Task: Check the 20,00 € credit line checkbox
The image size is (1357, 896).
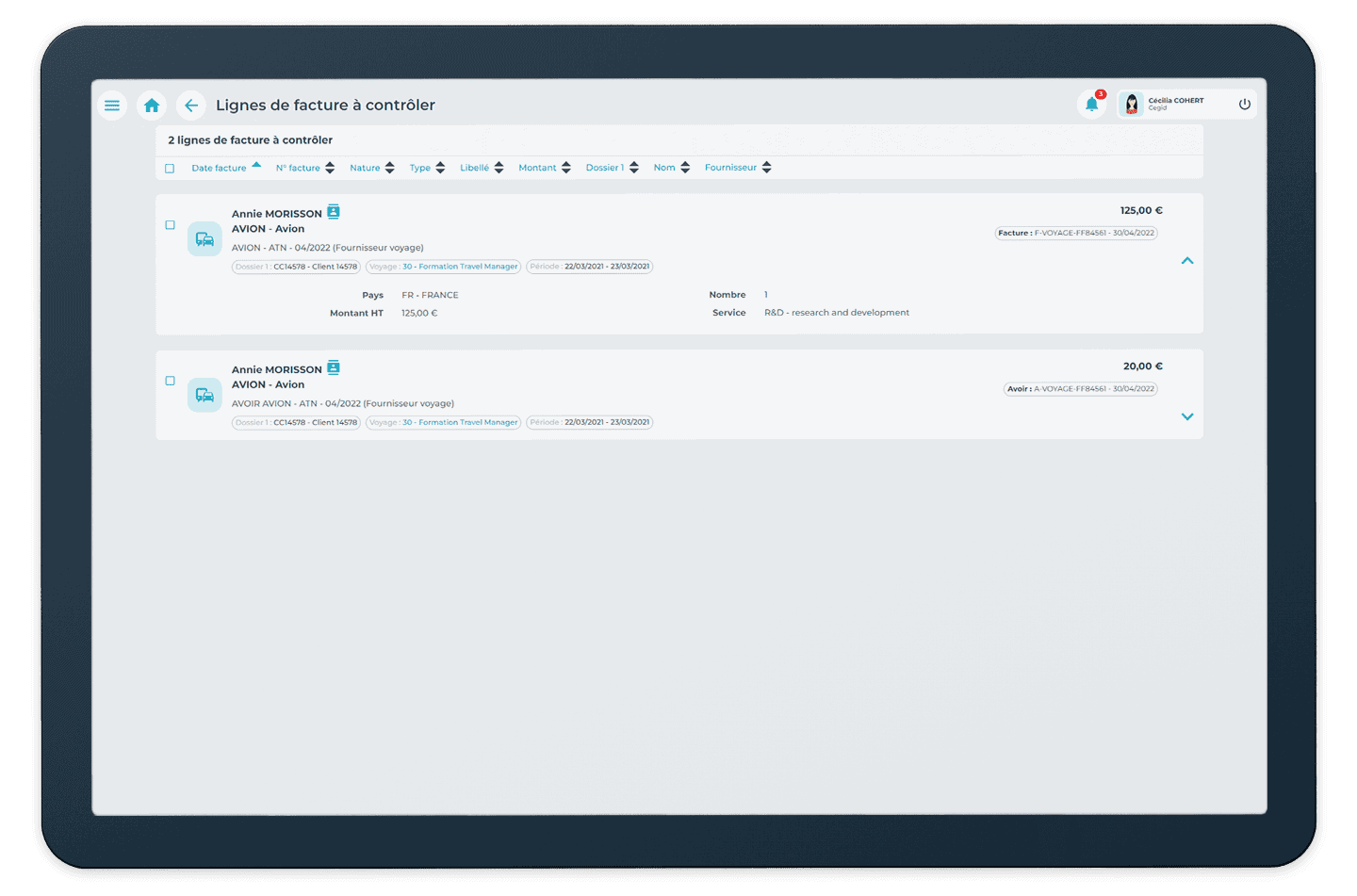Action: click(x=171, y=381)
